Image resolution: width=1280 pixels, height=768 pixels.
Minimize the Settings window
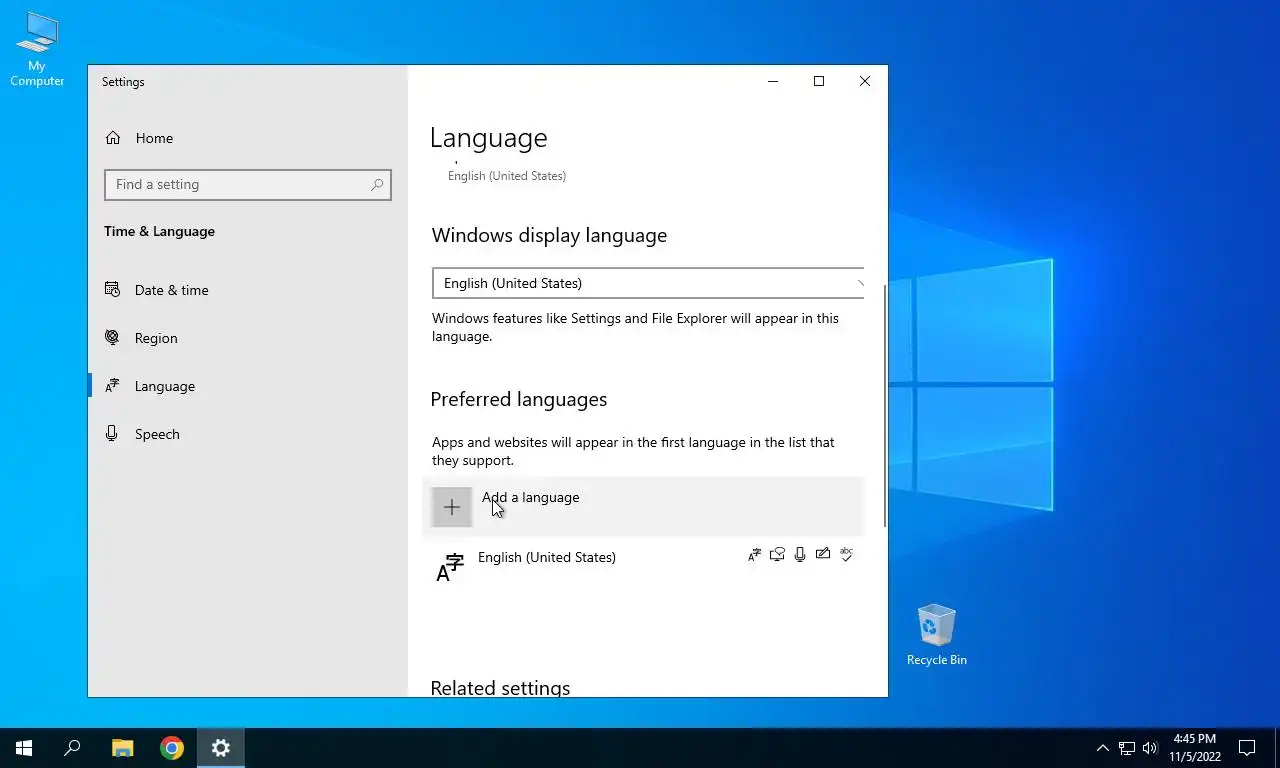[x=773, y=81]
